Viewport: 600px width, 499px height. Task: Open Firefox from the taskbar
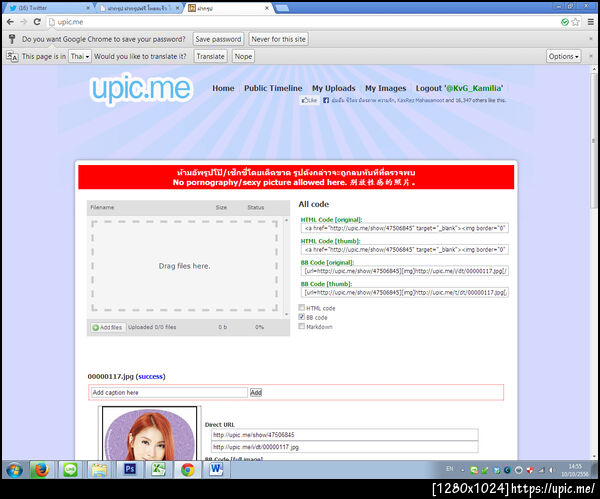41,470
